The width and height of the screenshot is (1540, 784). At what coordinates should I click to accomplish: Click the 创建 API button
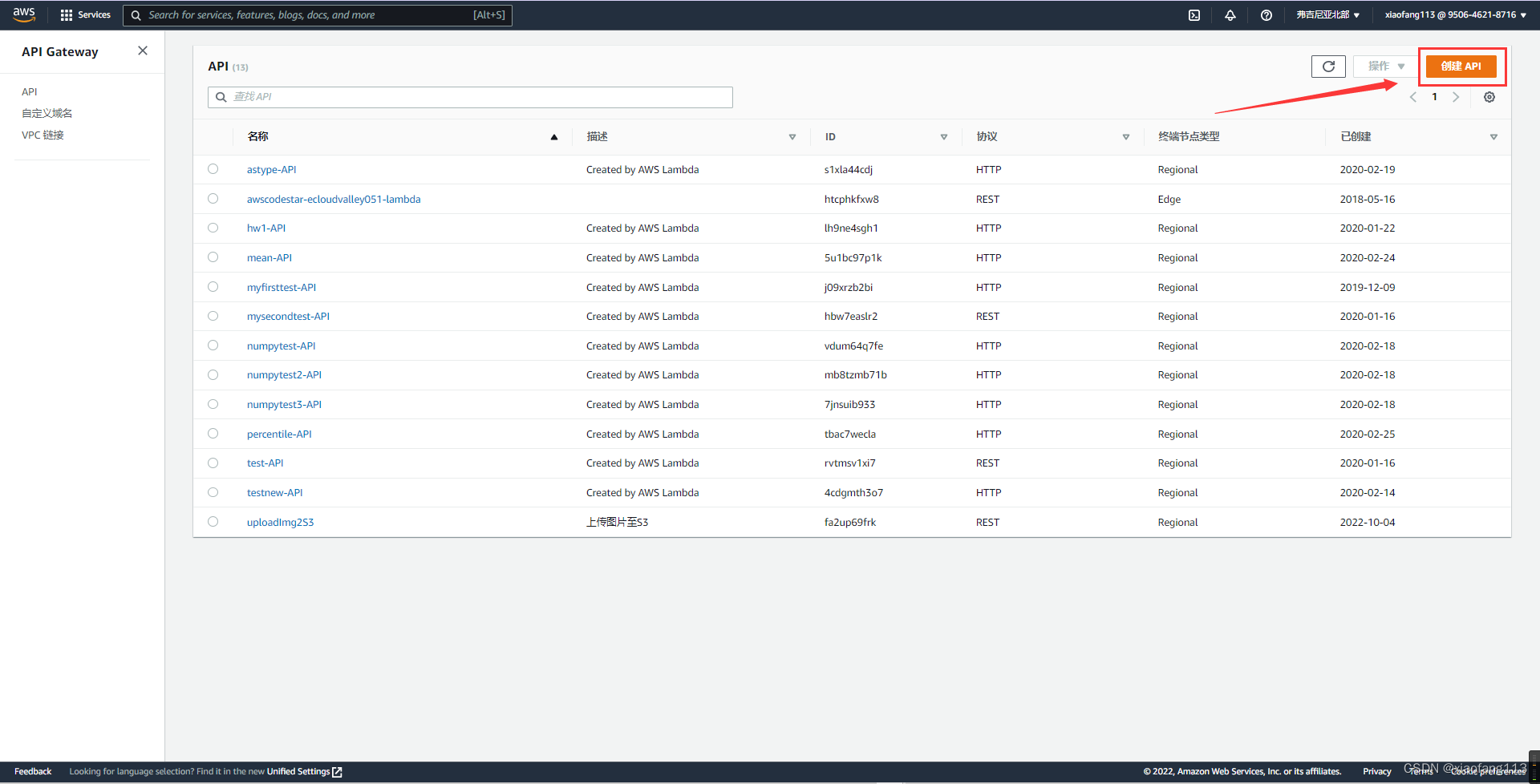(x=1461, y=67)
